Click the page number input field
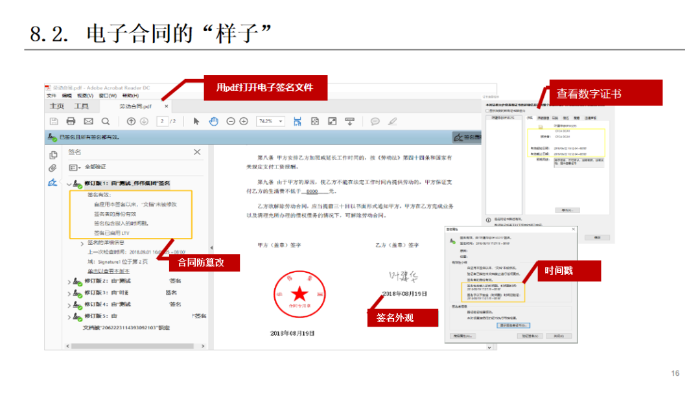700x394 pixels. 162,121
